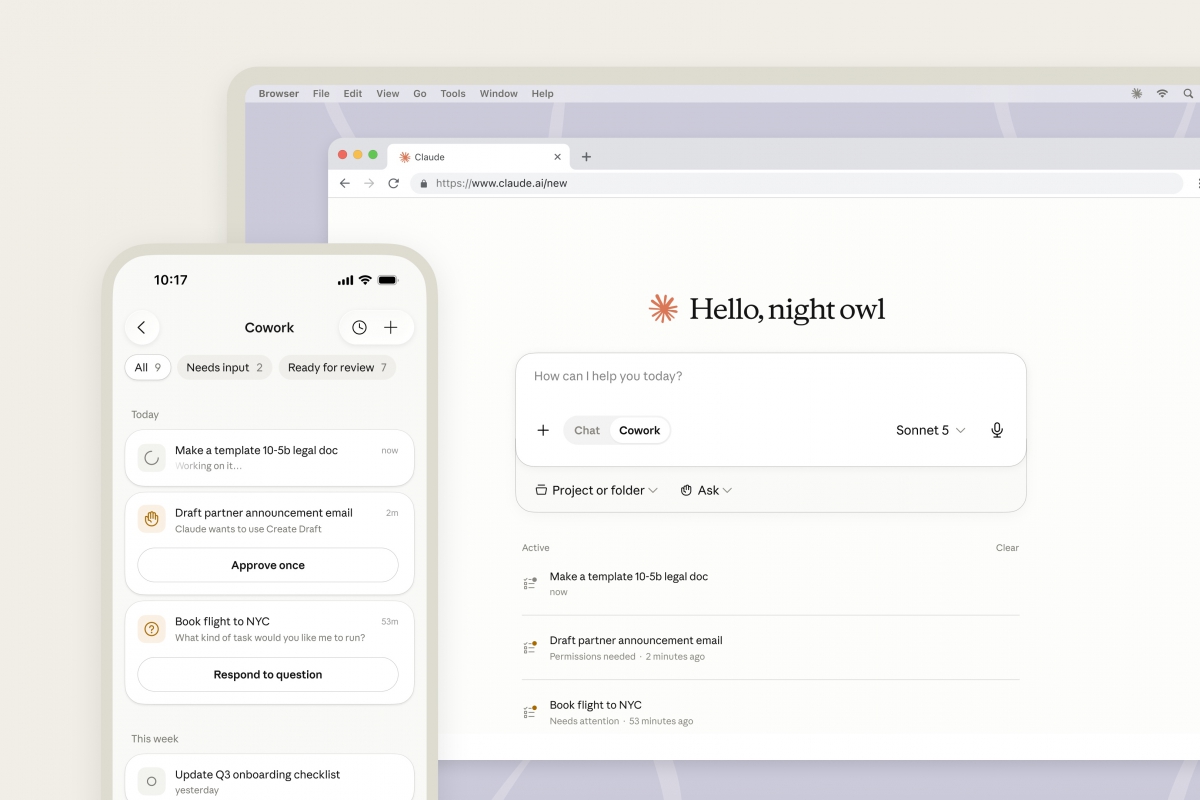Switch the prompt mode to Cowork
Viewport: 1200px width, 800px height.
[639, 430]
